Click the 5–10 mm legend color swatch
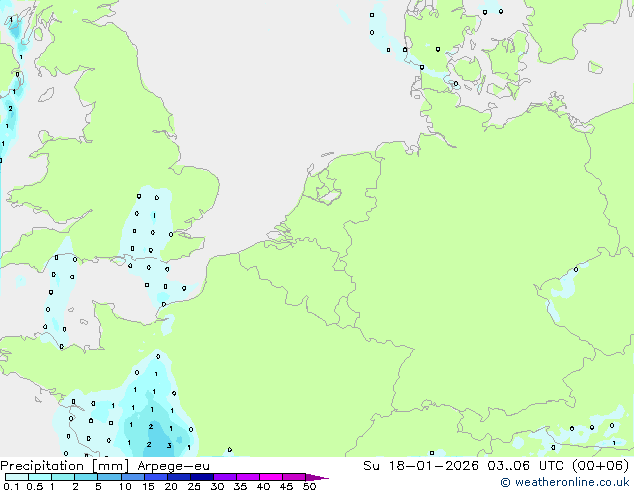The width and height of the screenshot is (634, 490). click(x=109, y=477)
